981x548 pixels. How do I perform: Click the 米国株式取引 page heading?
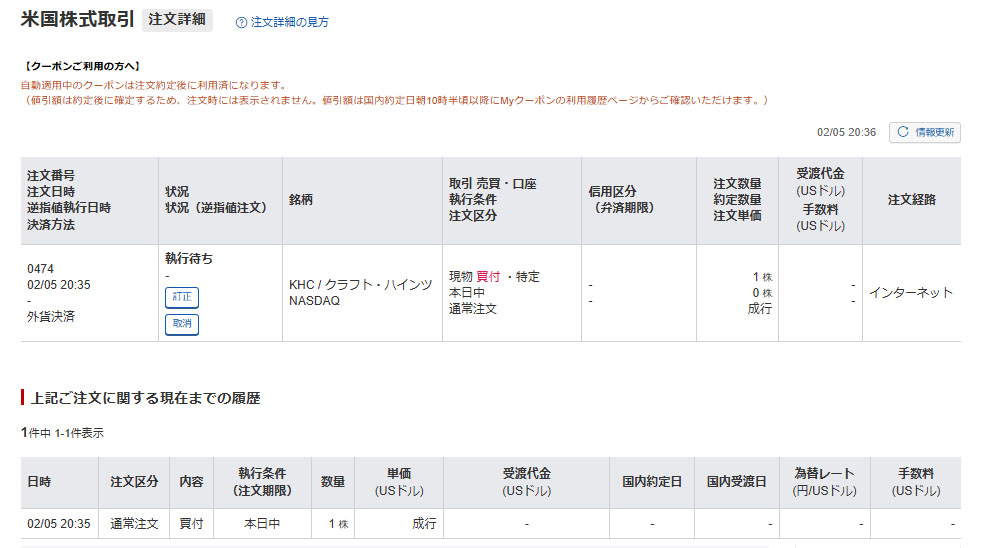pyautogui.click(x=77, y=20)
